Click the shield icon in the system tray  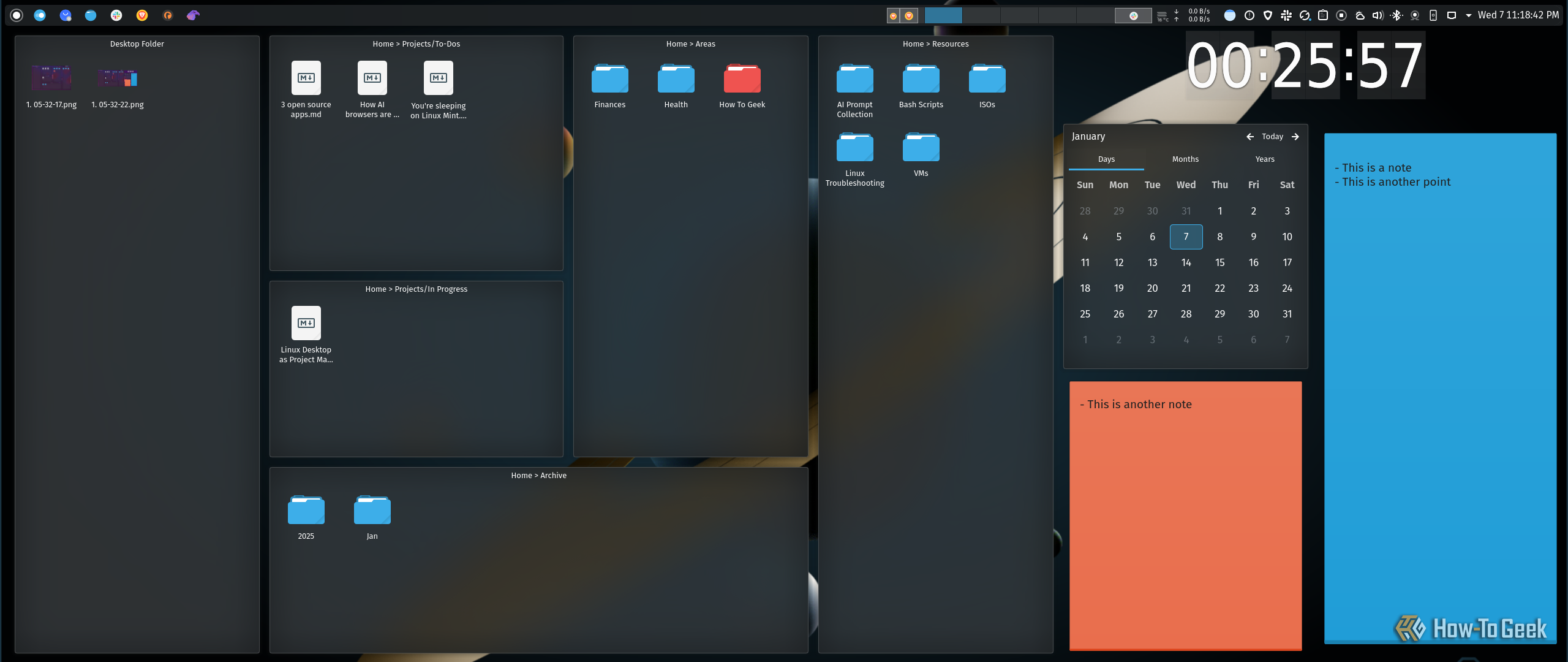[1268, 15]
